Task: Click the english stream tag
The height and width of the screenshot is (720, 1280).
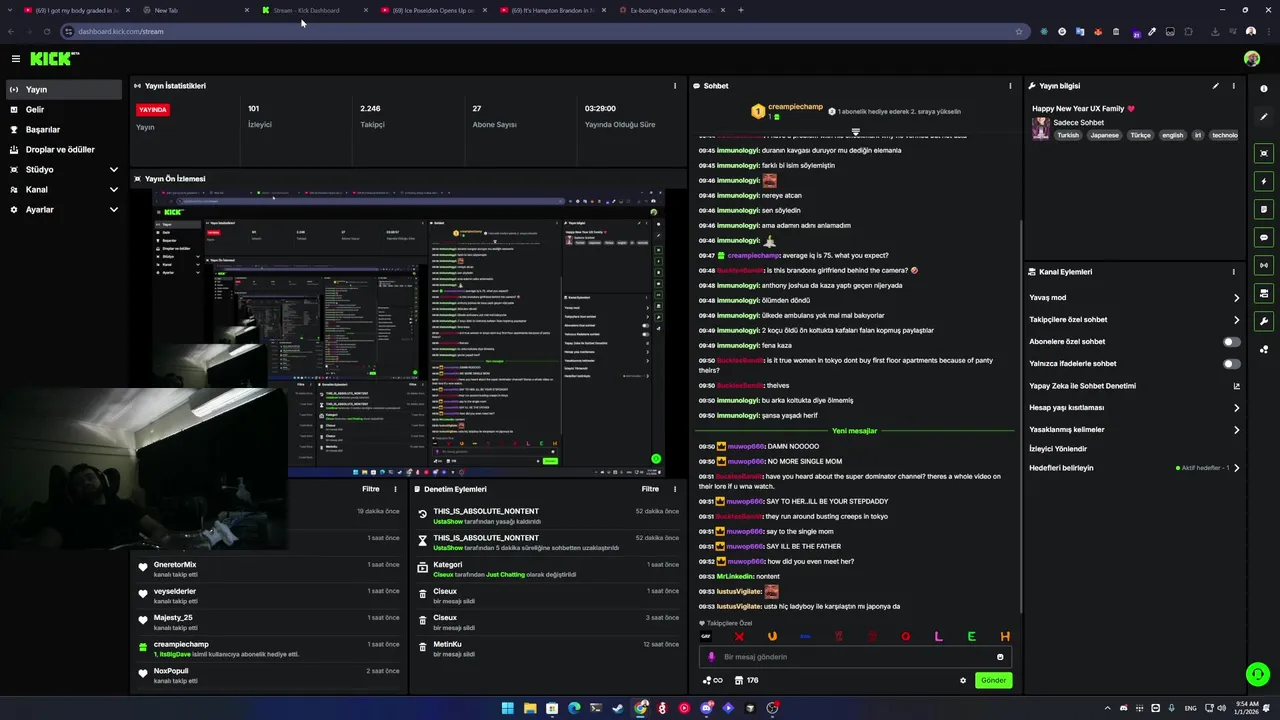Action: pos(1172,135)
